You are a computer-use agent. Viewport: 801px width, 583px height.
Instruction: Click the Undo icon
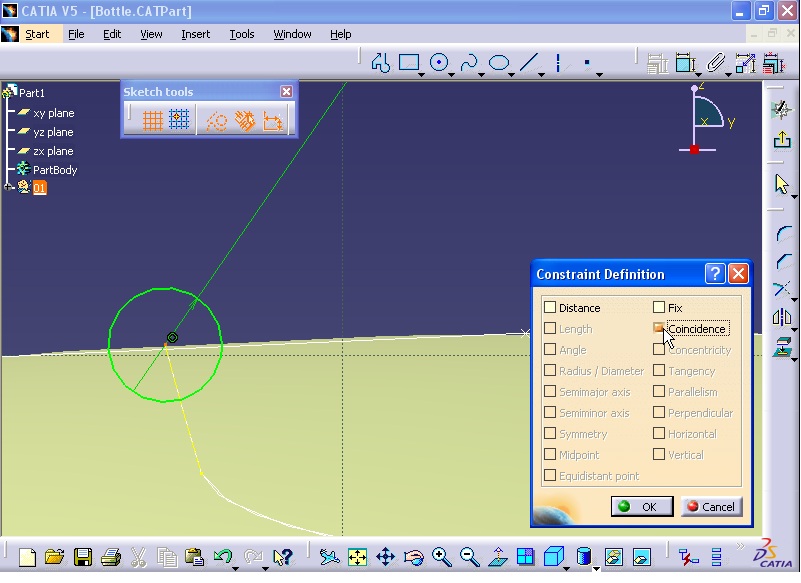coord(223,556)
